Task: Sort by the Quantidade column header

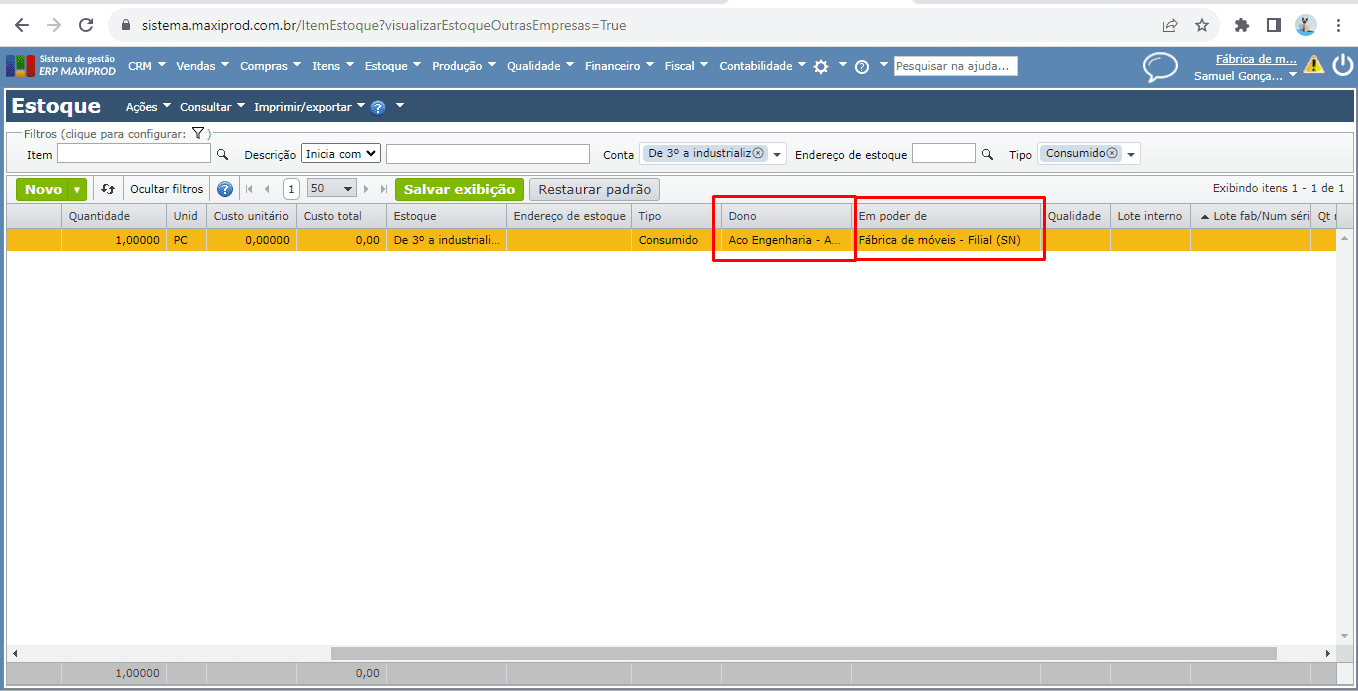Action: click(x=114, y=216)
